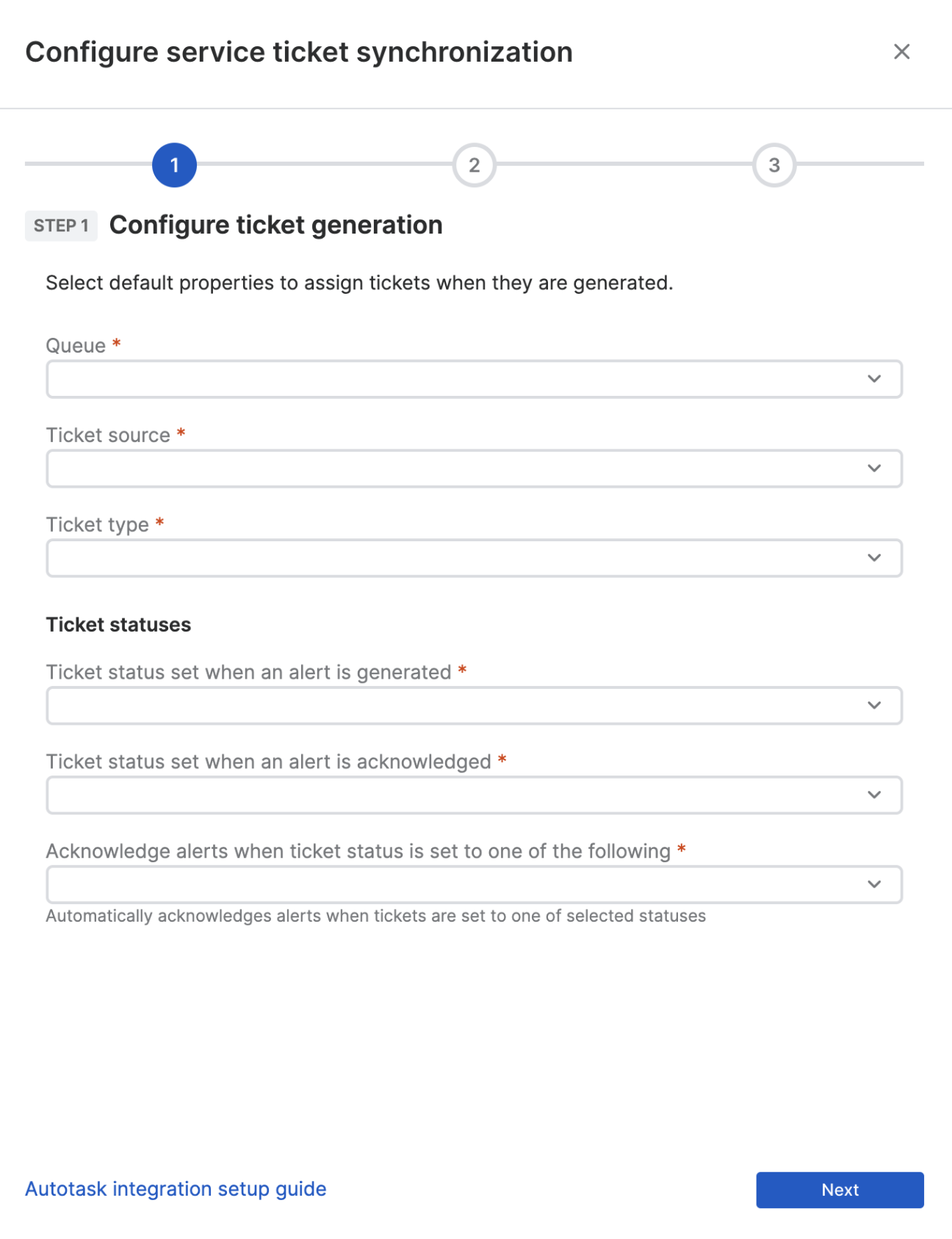
Task: Close the ticket synchronization dialog
Action: click(x=901, y=51)
